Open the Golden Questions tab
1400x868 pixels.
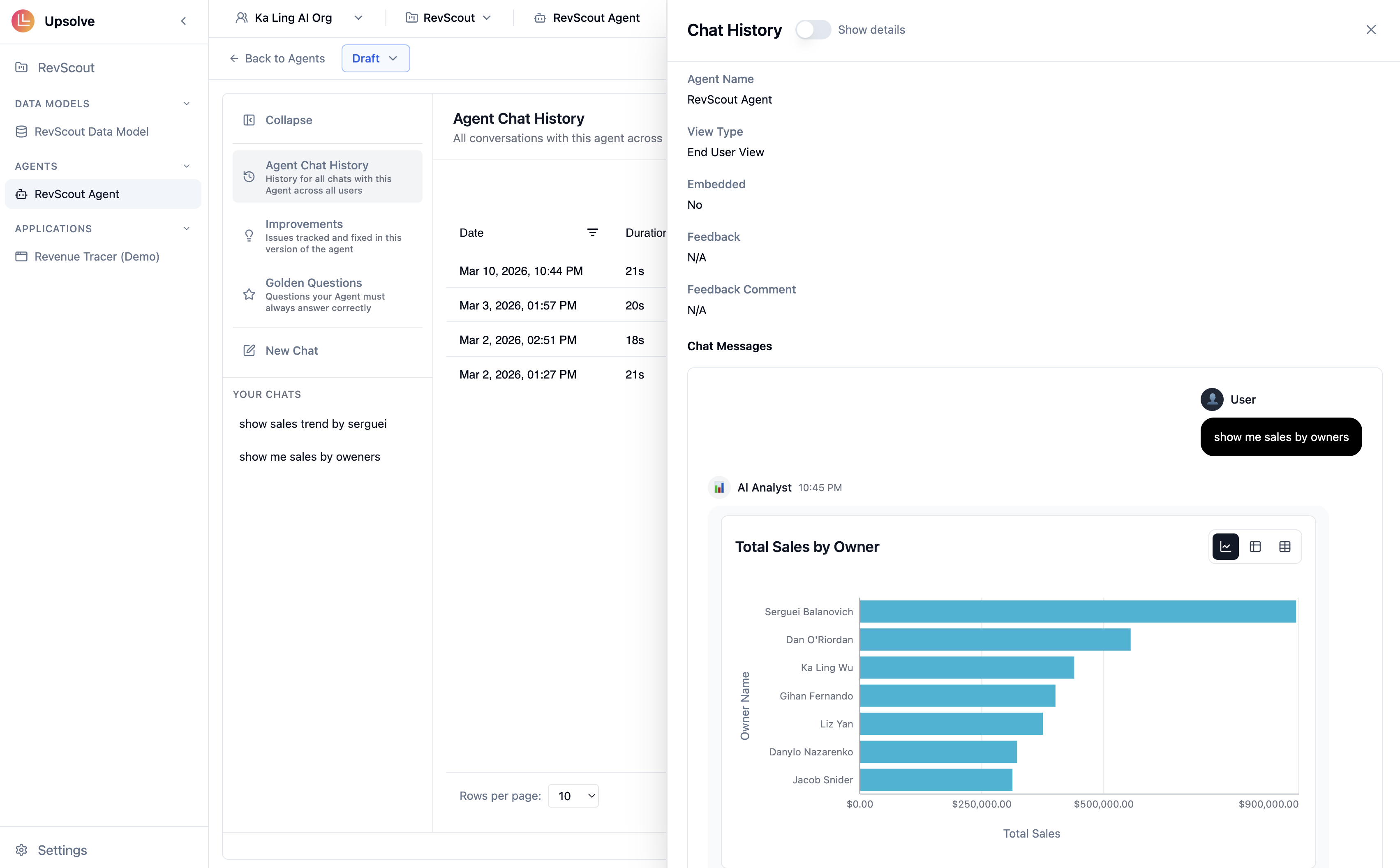coord(327,295)
